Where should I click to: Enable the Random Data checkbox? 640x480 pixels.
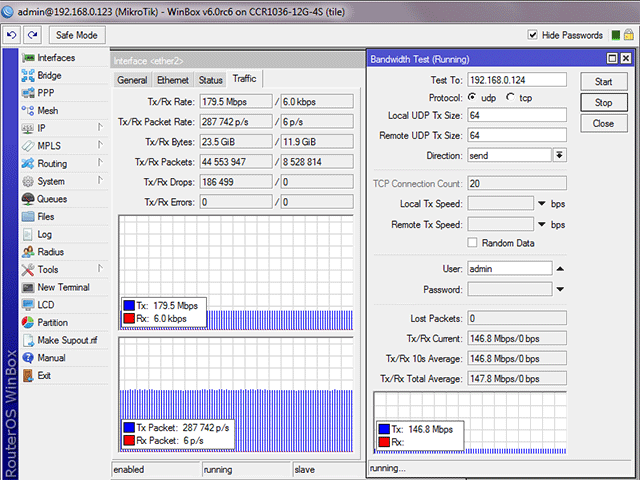472,243
